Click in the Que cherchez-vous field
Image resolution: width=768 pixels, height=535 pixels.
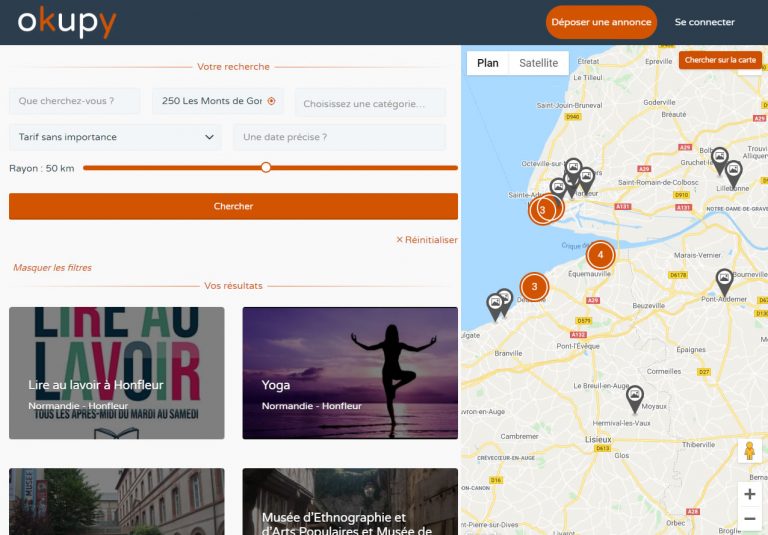pos(75,101)
